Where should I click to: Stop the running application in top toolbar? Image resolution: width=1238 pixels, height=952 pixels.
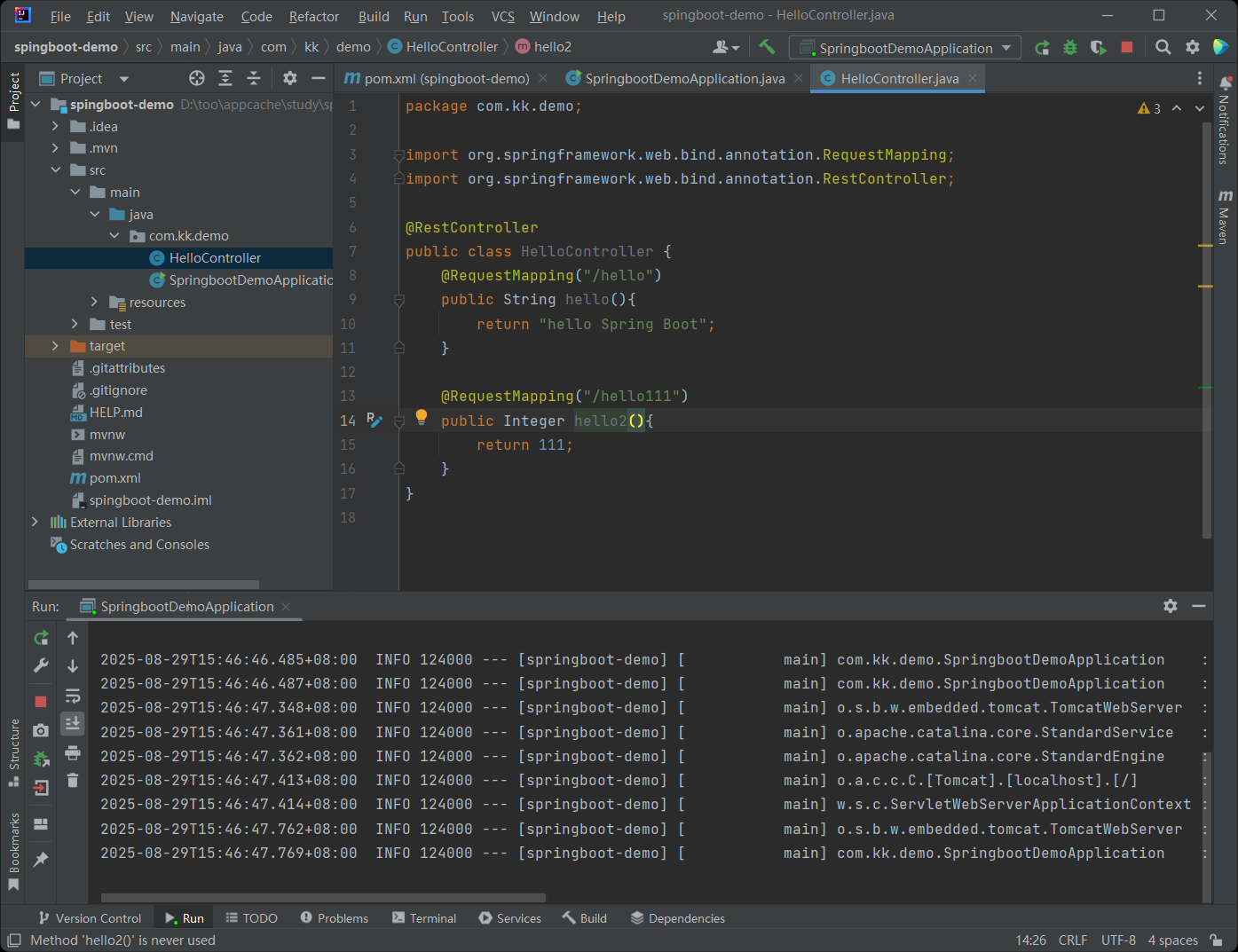(x=1127, y=47)
